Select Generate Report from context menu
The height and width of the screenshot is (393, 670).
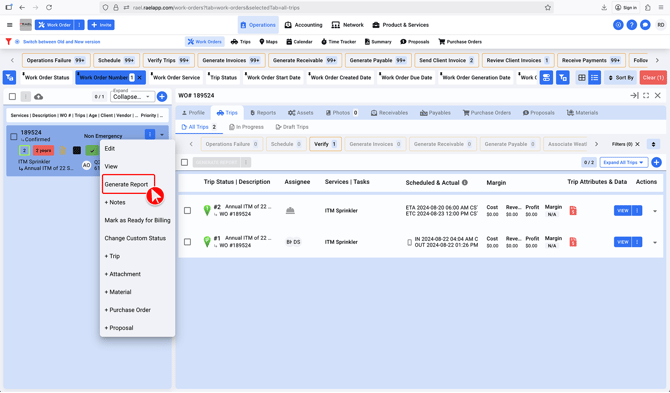(126, 185)
